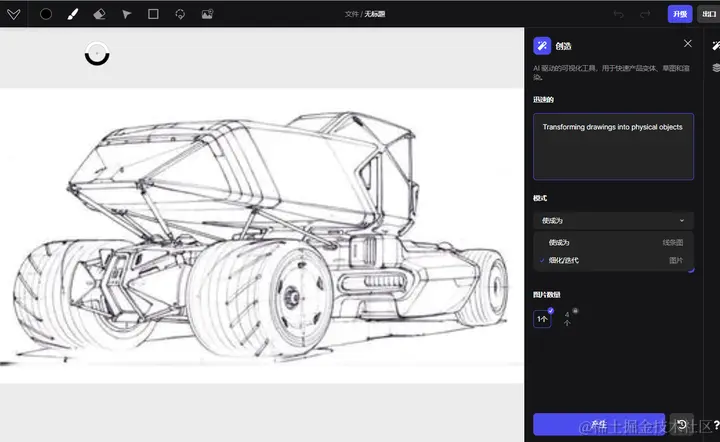Click the purple 升级 upgrade button
720x442 pixels.
coord(680,14)
